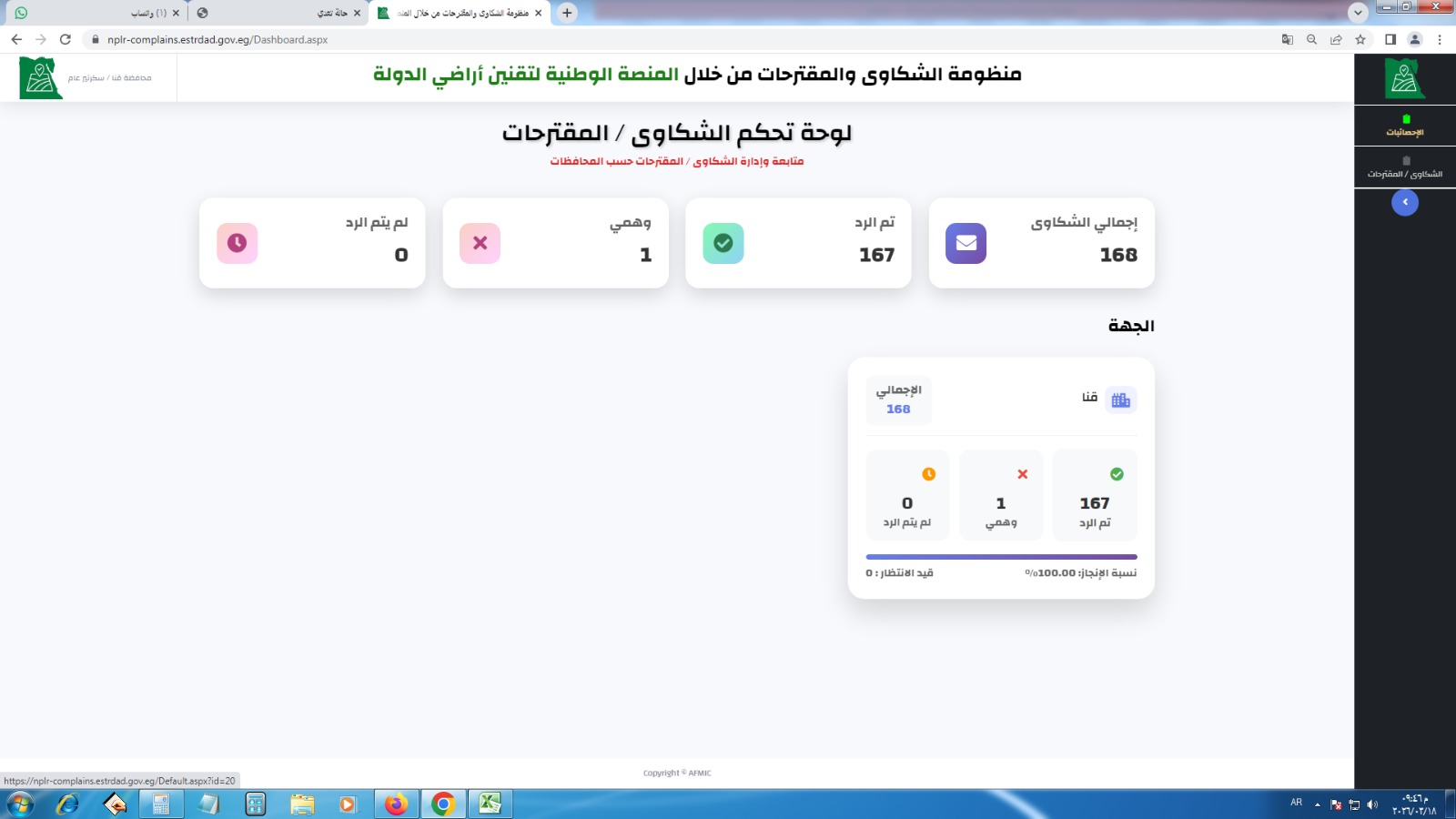Screen dimensions: 1456x819
Task: Open the zoom magnifier icon in address bar
Action: coord(1311,39)
